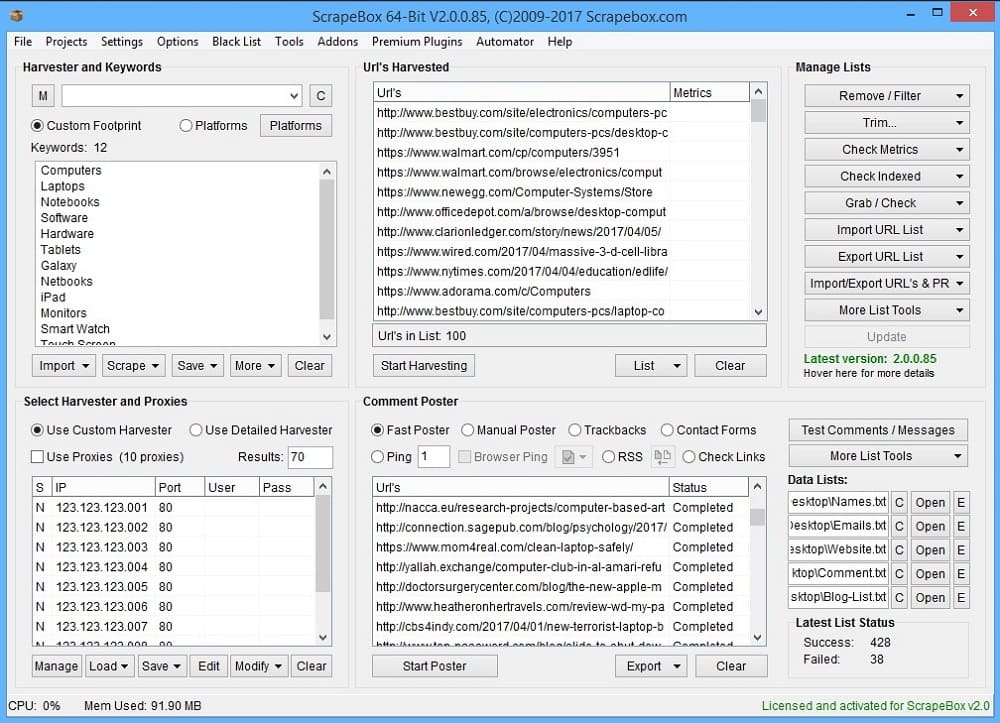Viewport: 1000px width, 723px height.
Task: Click the M button beside the footprint box
Action: pos(43,96)
